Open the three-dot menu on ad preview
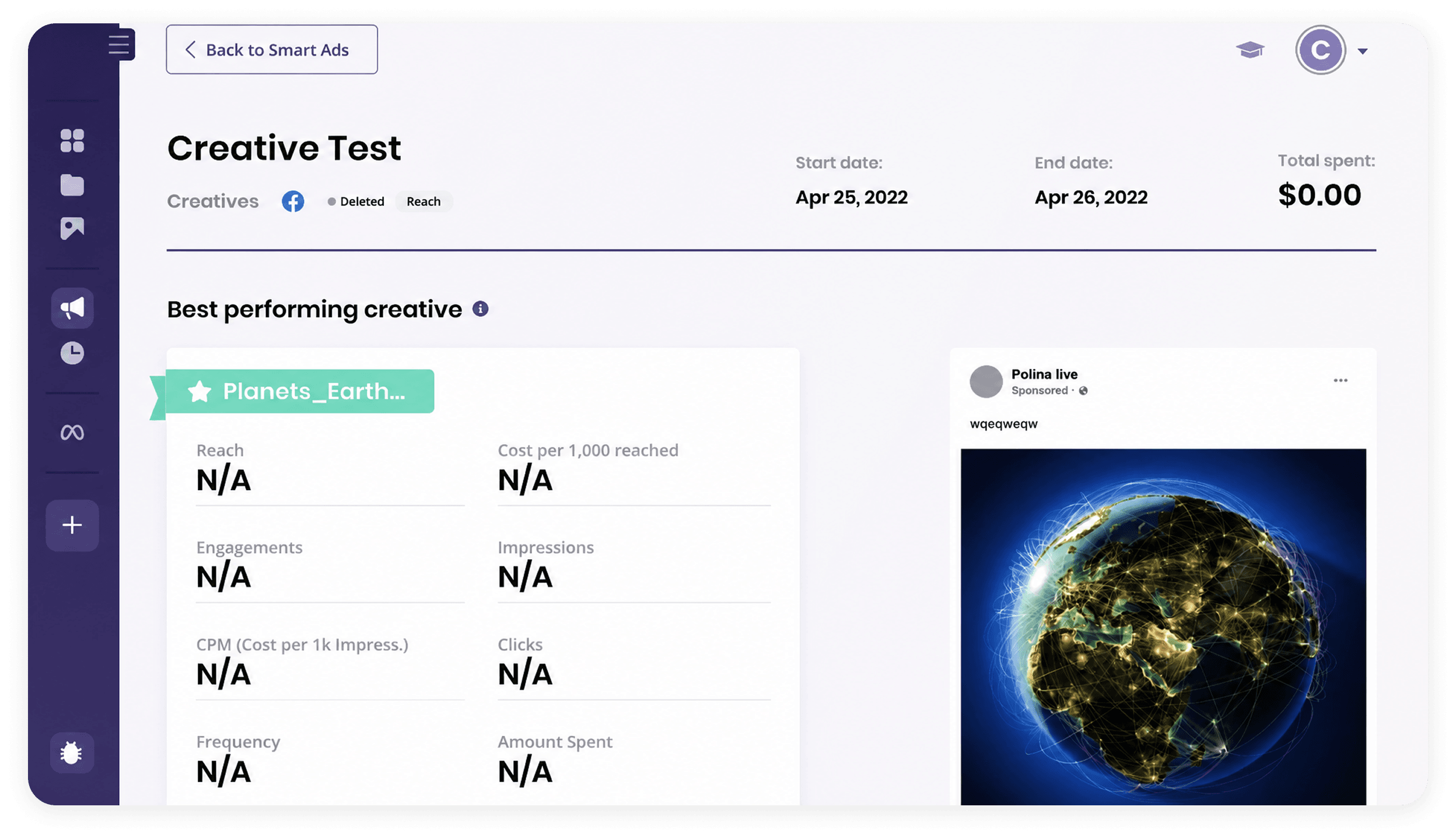Screen dimensions: 1456x838 (1340, 380)
